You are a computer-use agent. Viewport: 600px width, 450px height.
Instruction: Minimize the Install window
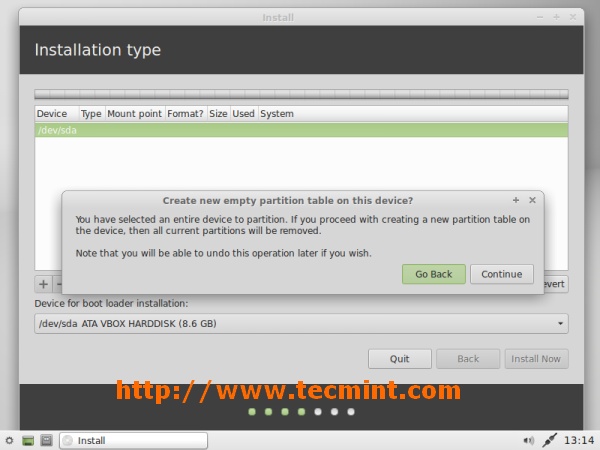click(x=540, y=17)
